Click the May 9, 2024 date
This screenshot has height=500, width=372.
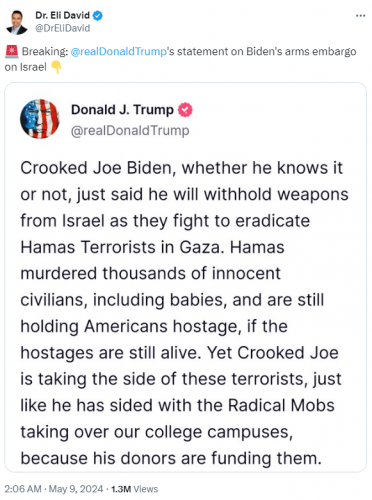click(76, 489)
